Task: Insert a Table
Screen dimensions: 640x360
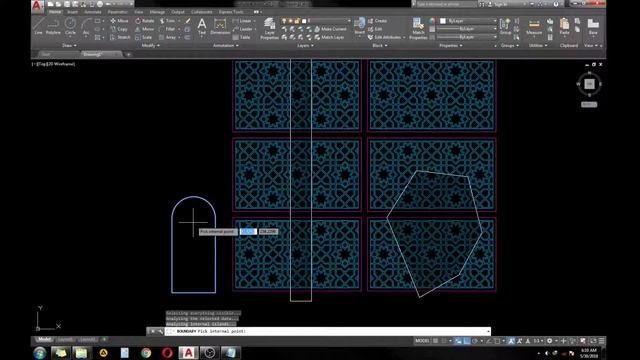Action: pos(241,37)
